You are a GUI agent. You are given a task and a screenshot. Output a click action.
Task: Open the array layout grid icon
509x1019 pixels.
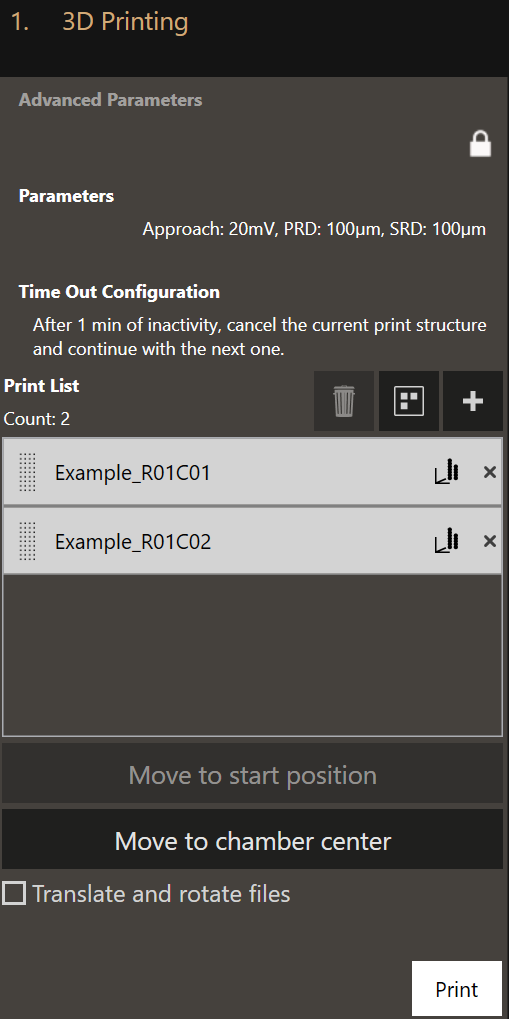click(x=409, y=401)
